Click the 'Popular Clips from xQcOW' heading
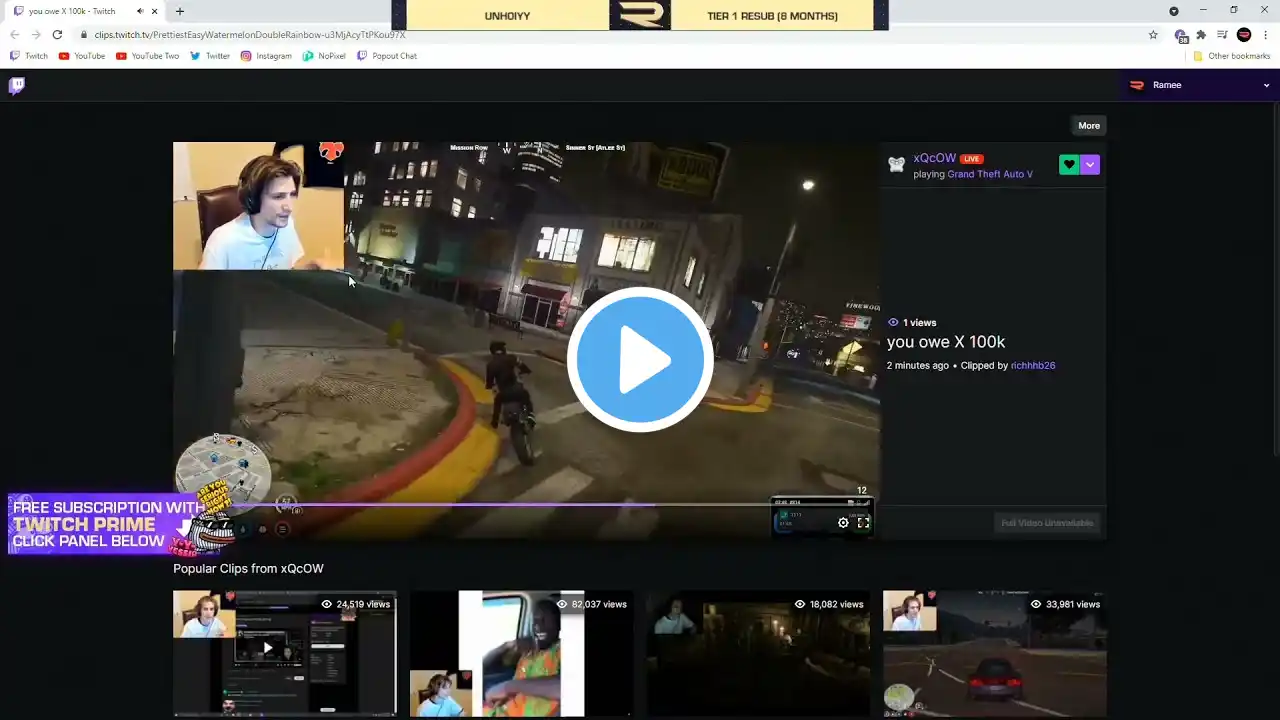1280x720 pixels. coord(248,569)
